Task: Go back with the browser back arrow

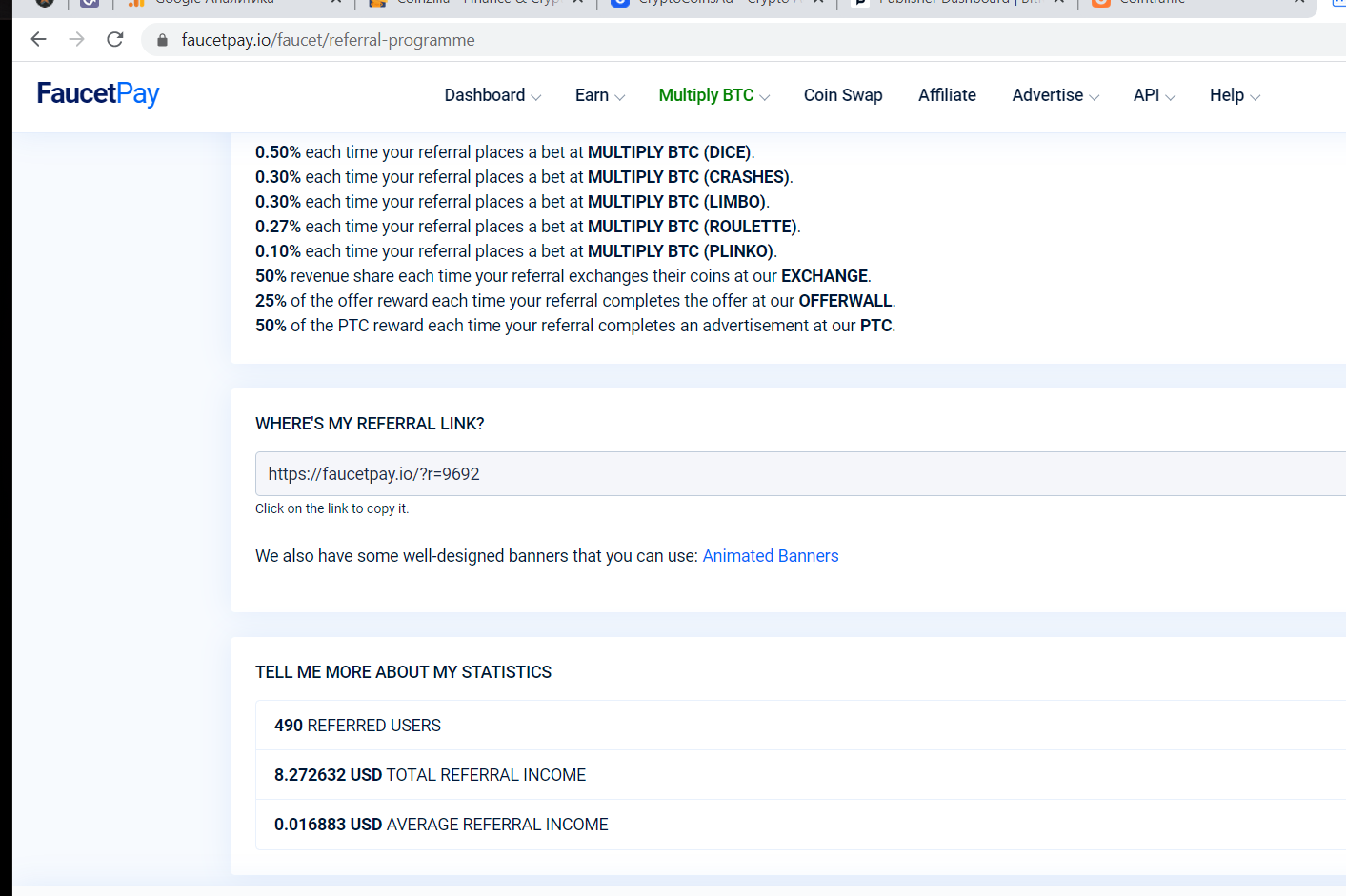Action: 38,39
